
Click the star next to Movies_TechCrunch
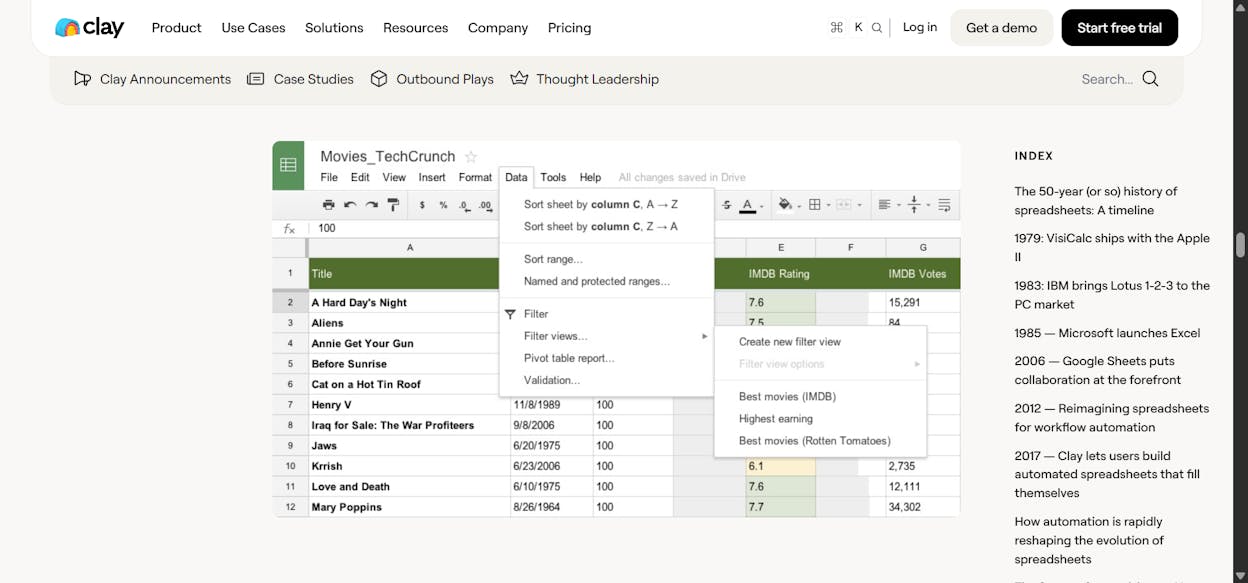(471, 156)
